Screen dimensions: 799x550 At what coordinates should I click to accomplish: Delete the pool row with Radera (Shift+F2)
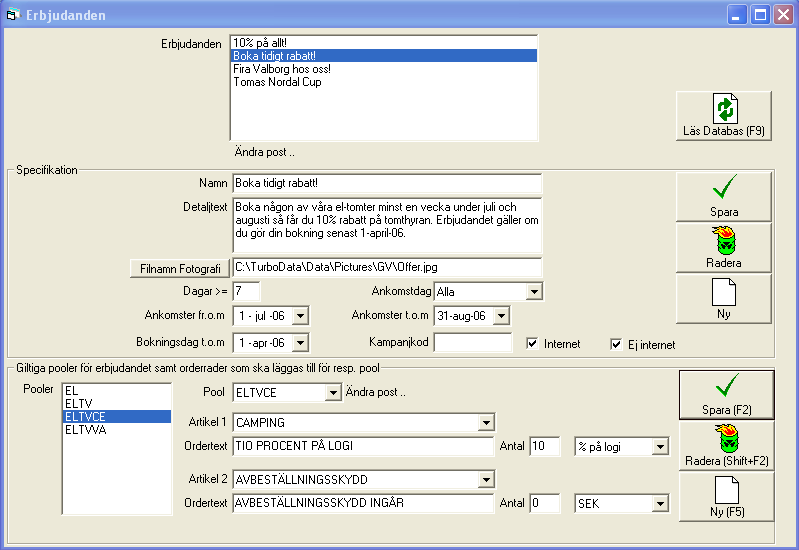[x=727, y=446]
